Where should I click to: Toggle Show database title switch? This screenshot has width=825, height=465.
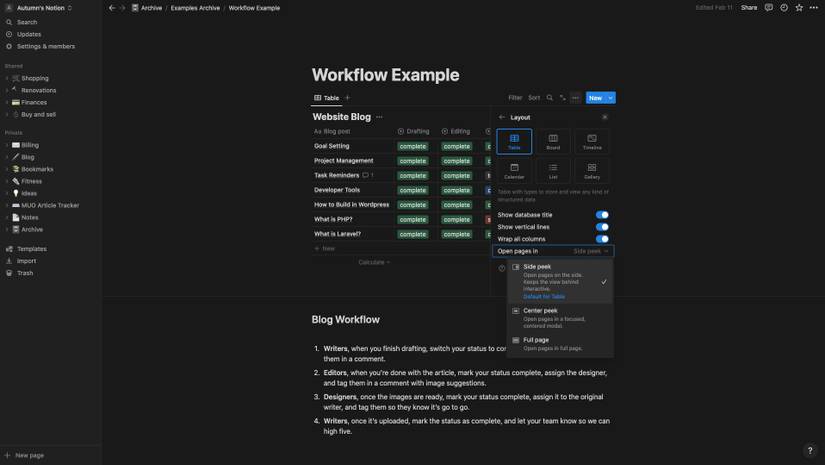pos(602,215)
